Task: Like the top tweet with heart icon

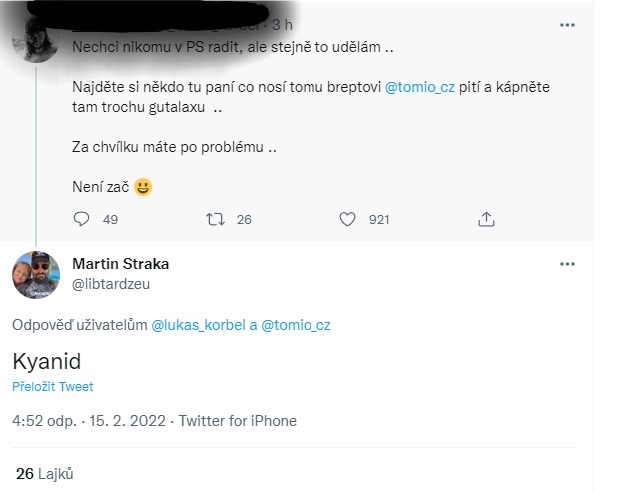Action: (347, 219)
